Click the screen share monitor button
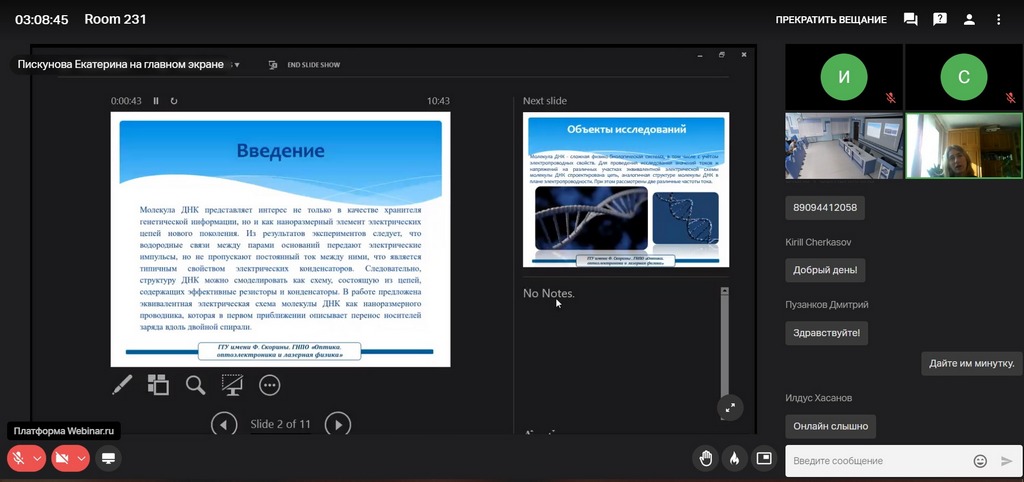This screenshot has width=1024, height=482. (x=108, y=458)
